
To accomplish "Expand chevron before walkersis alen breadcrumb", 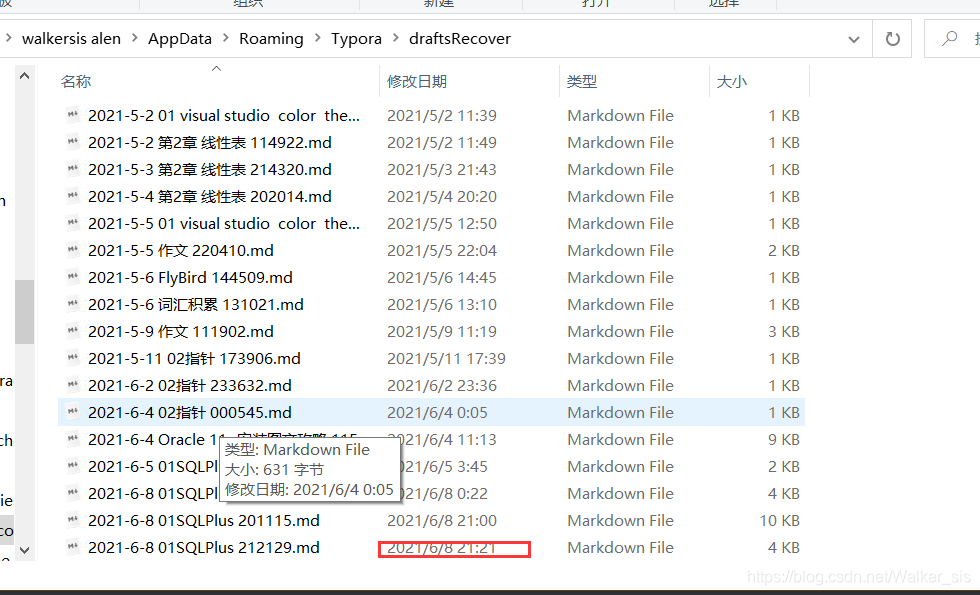I will (8, 39).
